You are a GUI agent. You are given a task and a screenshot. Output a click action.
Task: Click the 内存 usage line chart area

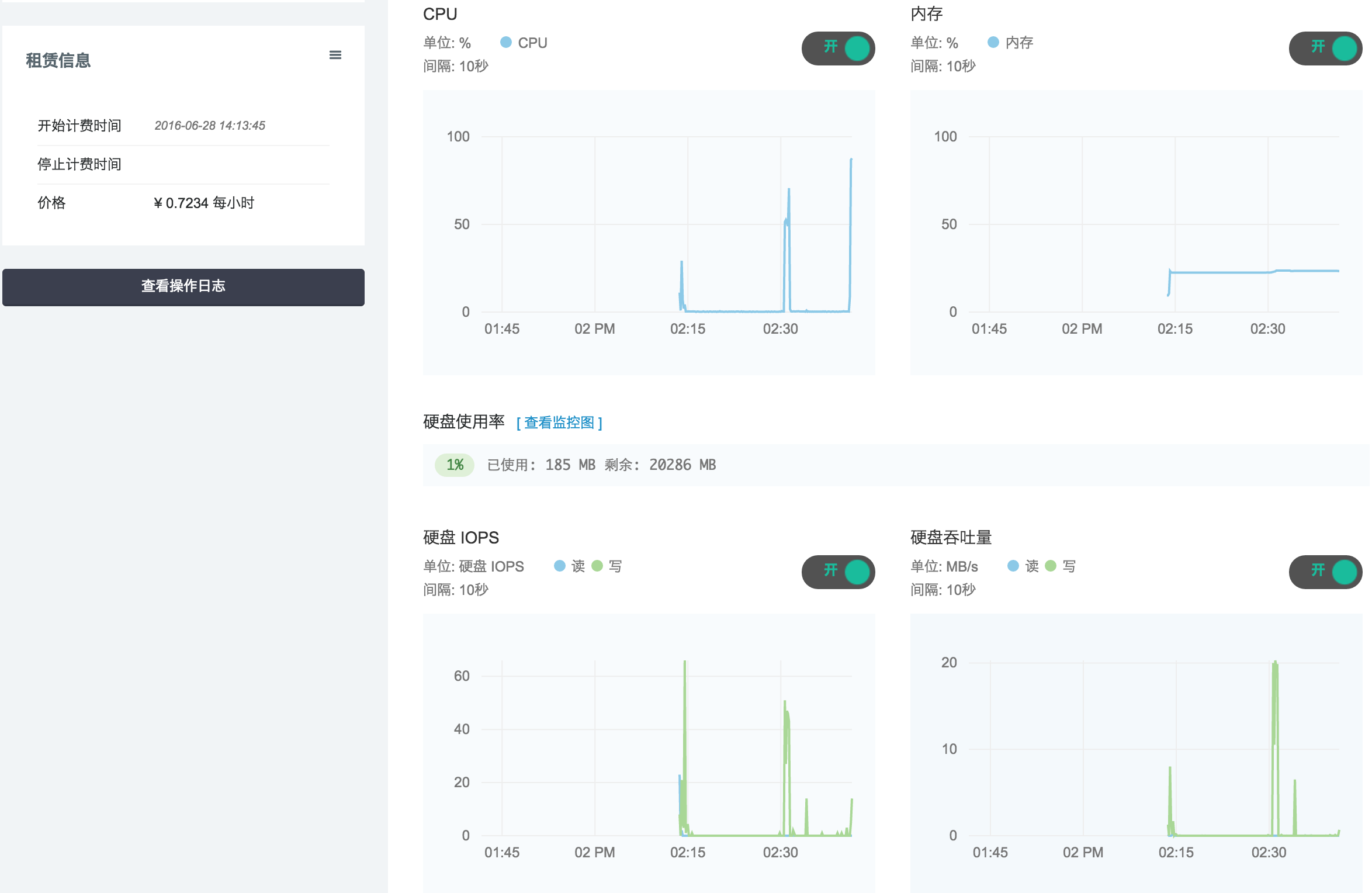point(1136,232)
